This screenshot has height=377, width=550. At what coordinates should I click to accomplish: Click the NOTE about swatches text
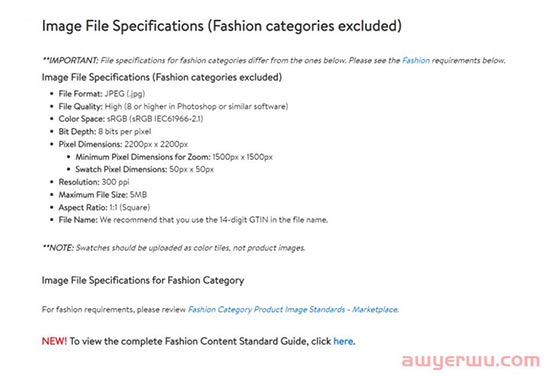click(174, 248)
